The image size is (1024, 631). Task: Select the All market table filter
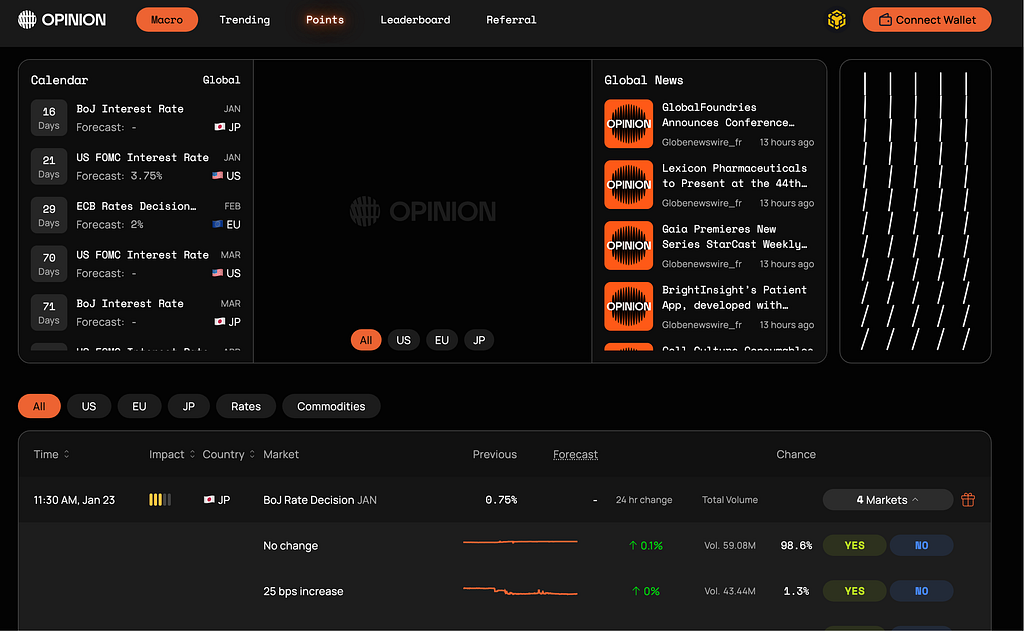39,406
